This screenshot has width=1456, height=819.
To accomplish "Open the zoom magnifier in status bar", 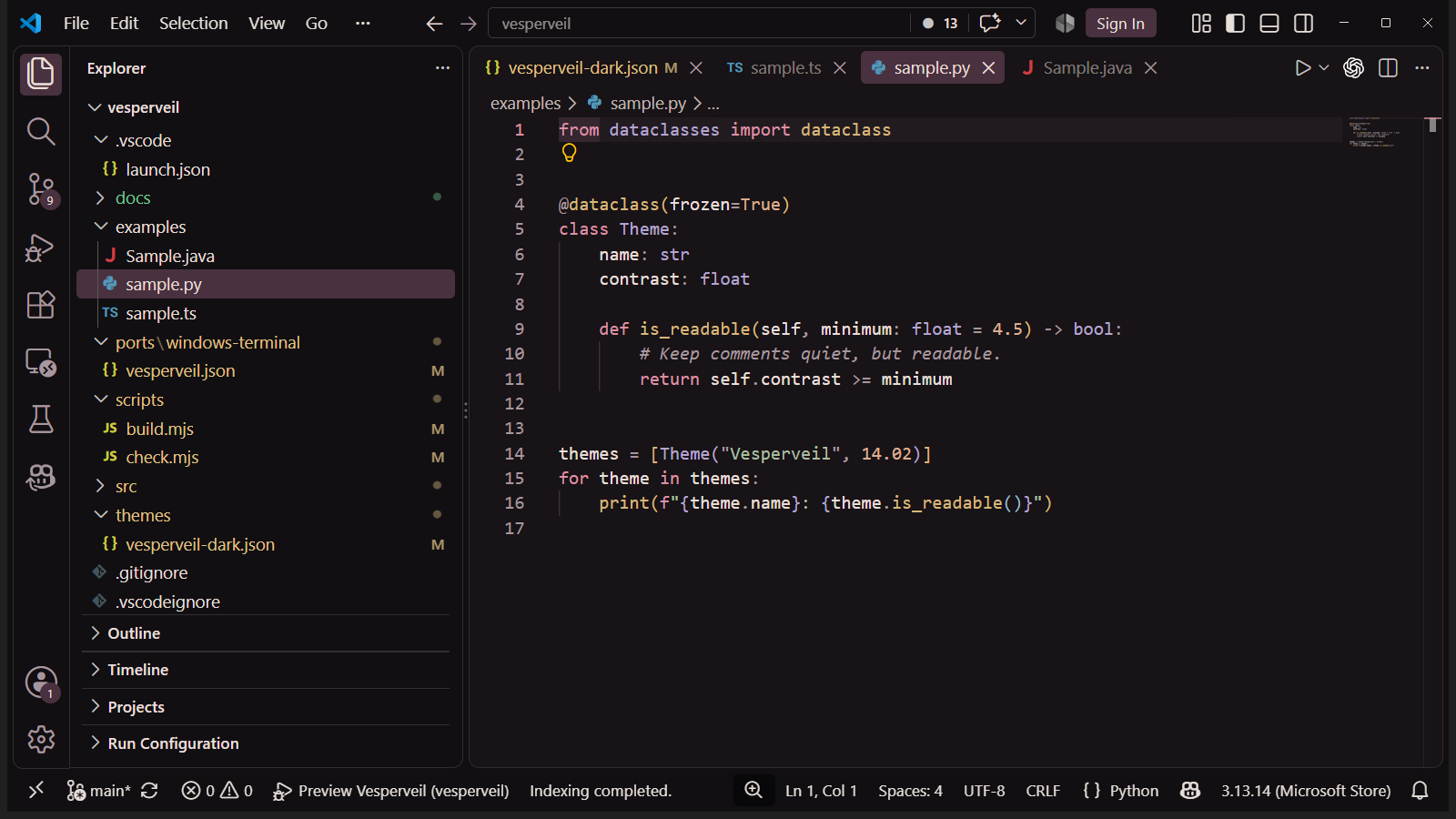I will point(753,790).
